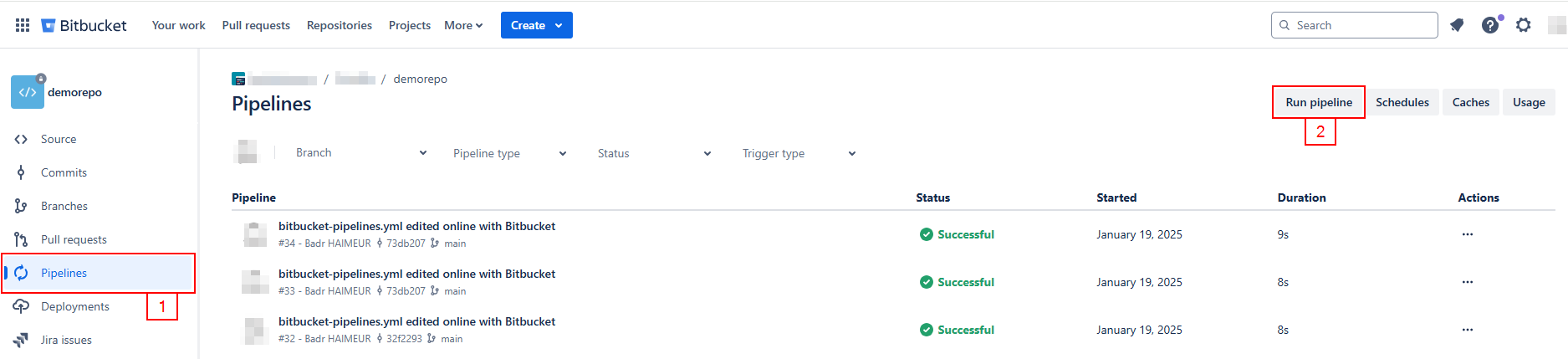Focus the Search input field
Image resolution: width=1568 pixels, height=359 pixels.
tap(1355, 25)
